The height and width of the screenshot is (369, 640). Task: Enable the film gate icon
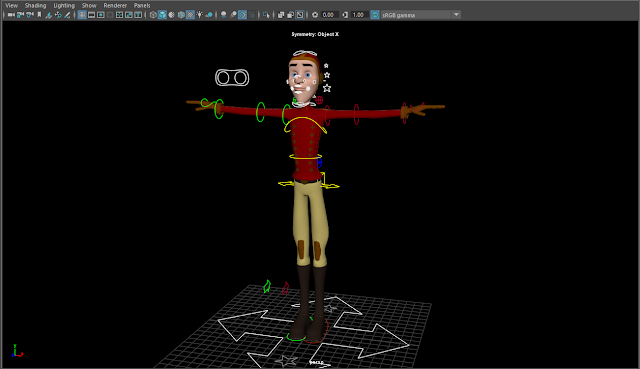click(91, 15)
